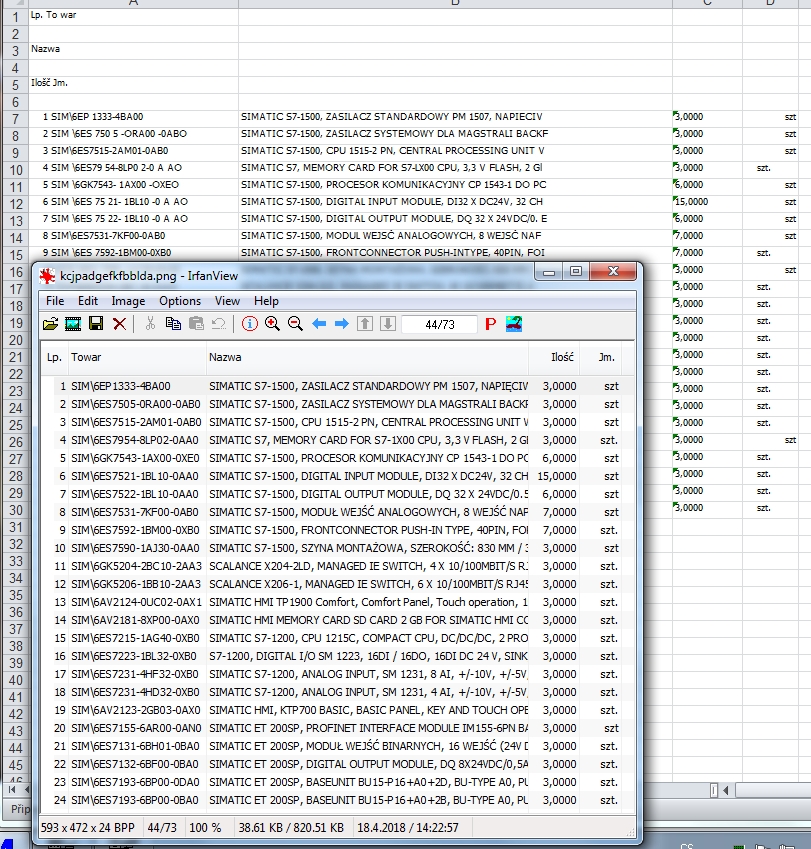811x849 pixels.
Task: Click the Previous page up arrow icon
Action: (365, 324)
